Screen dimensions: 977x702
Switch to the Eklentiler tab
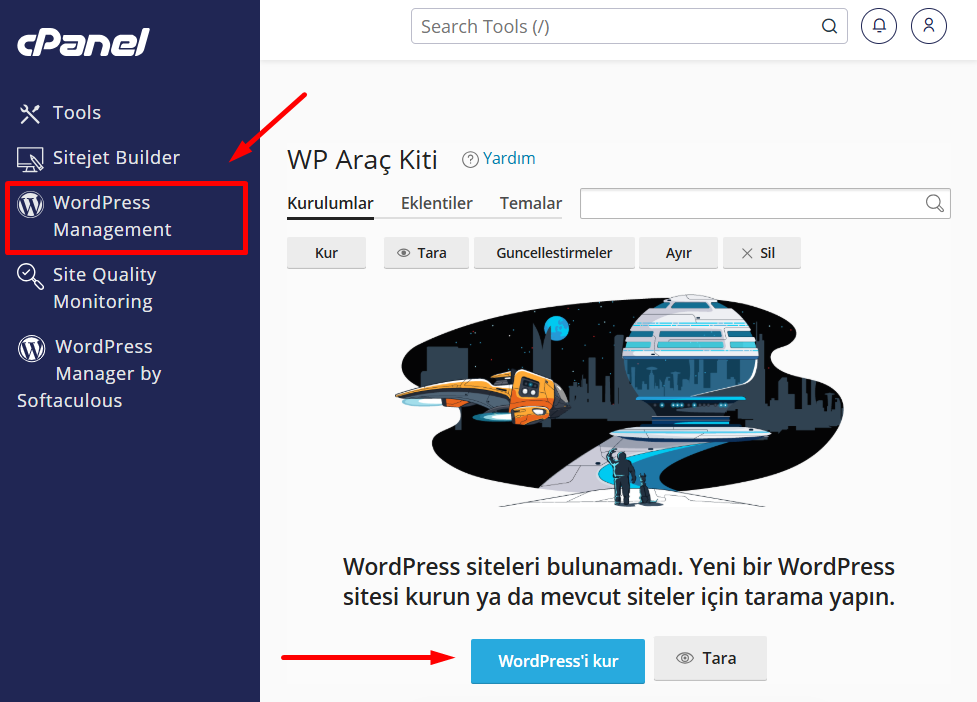click(437, 204)
